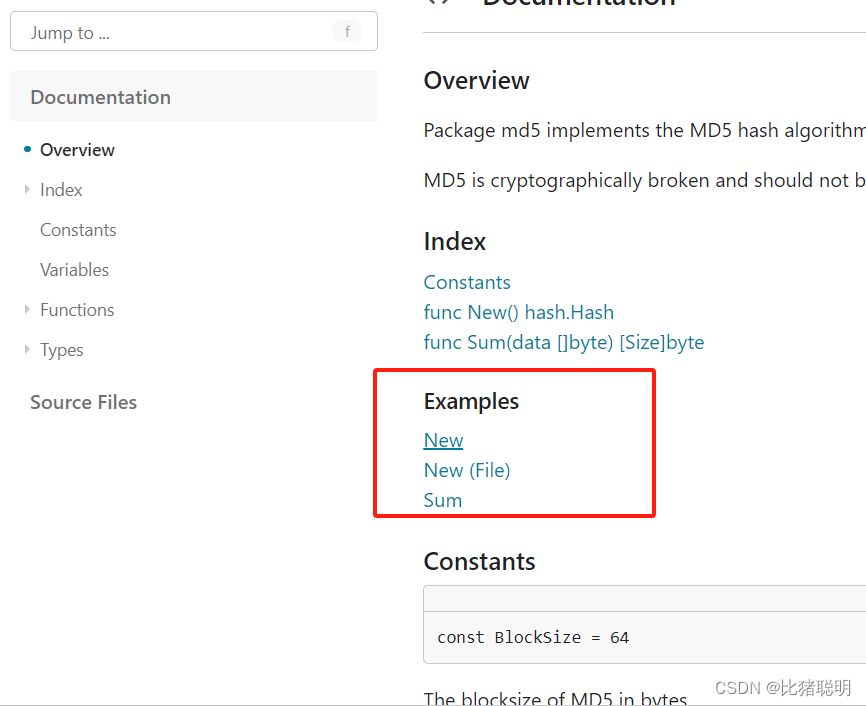The height and width of the screenshot is (706, 866).
Task: Select Variables in the sidebar
Action: tap(74, 269)
